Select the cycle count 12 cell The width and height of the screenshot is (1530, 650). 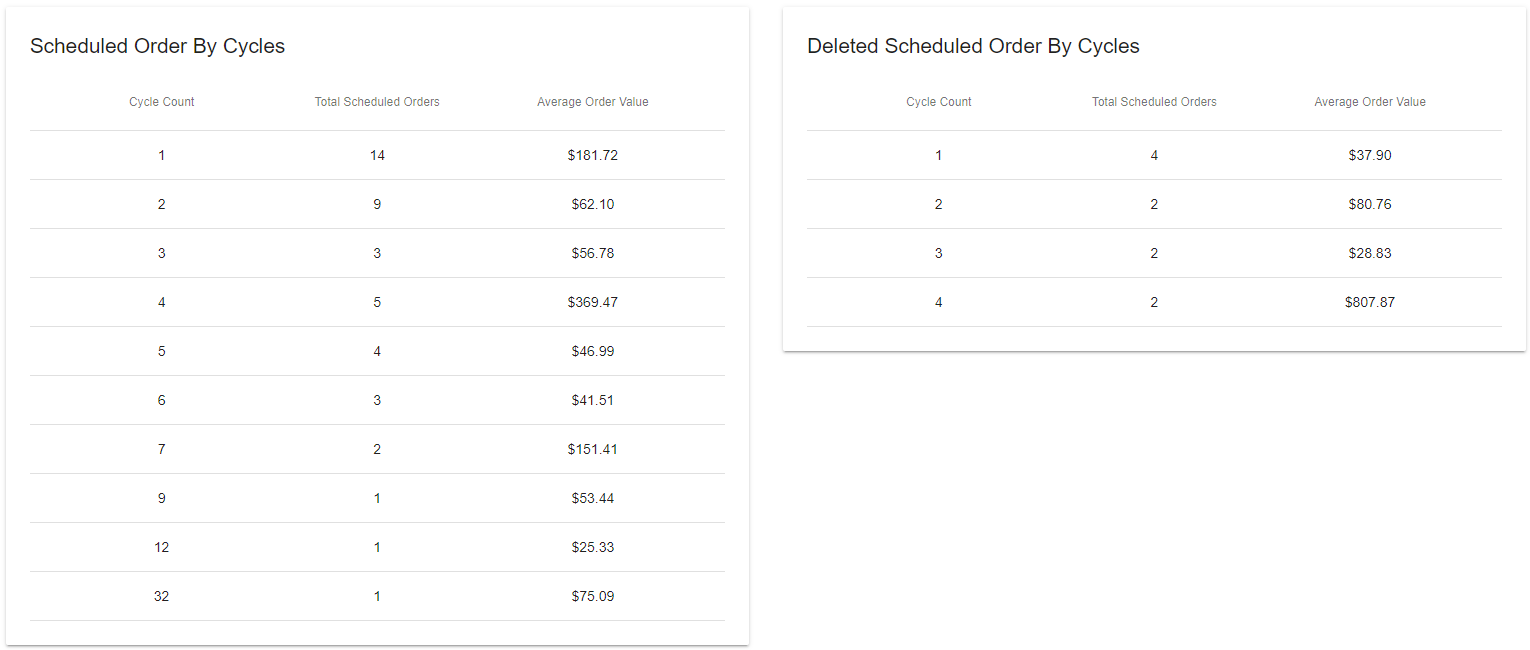tap(162, 547)
